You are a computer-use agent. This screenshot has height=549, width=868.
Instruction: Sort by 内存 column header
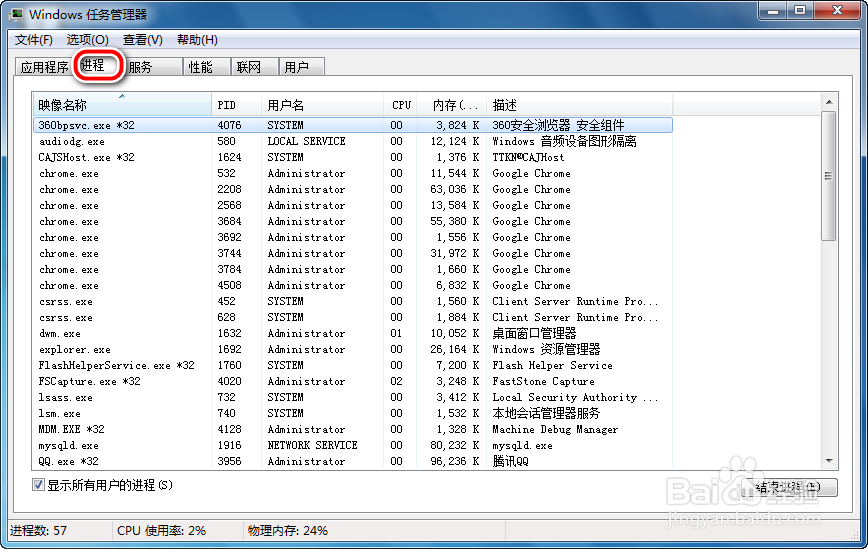click(x=451, y=105)
